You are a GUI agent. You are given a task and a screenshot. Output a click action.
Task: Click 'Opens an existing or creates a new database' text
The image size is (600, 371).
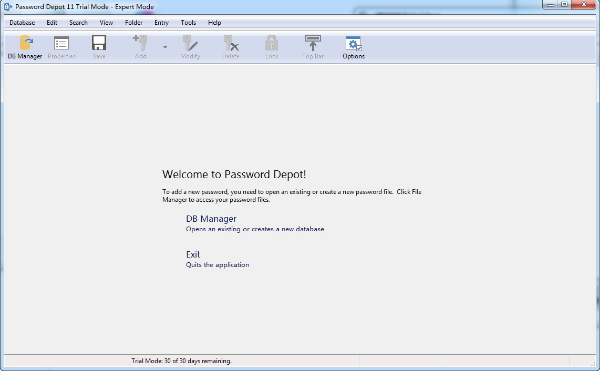pos(255,229)
